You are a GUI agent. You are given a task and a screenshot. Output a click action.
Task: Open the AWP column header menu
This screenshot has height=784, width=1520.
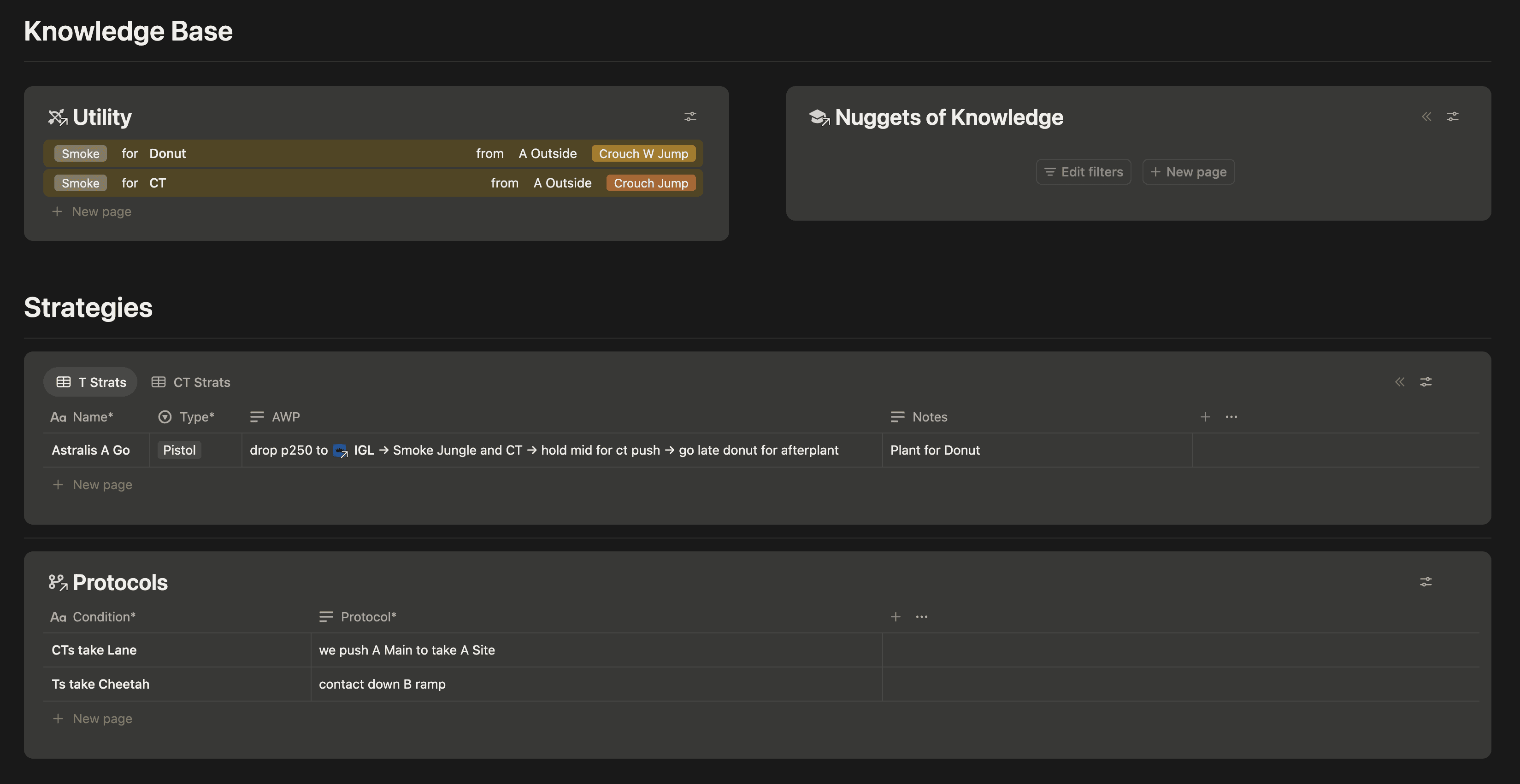(274, 417)
